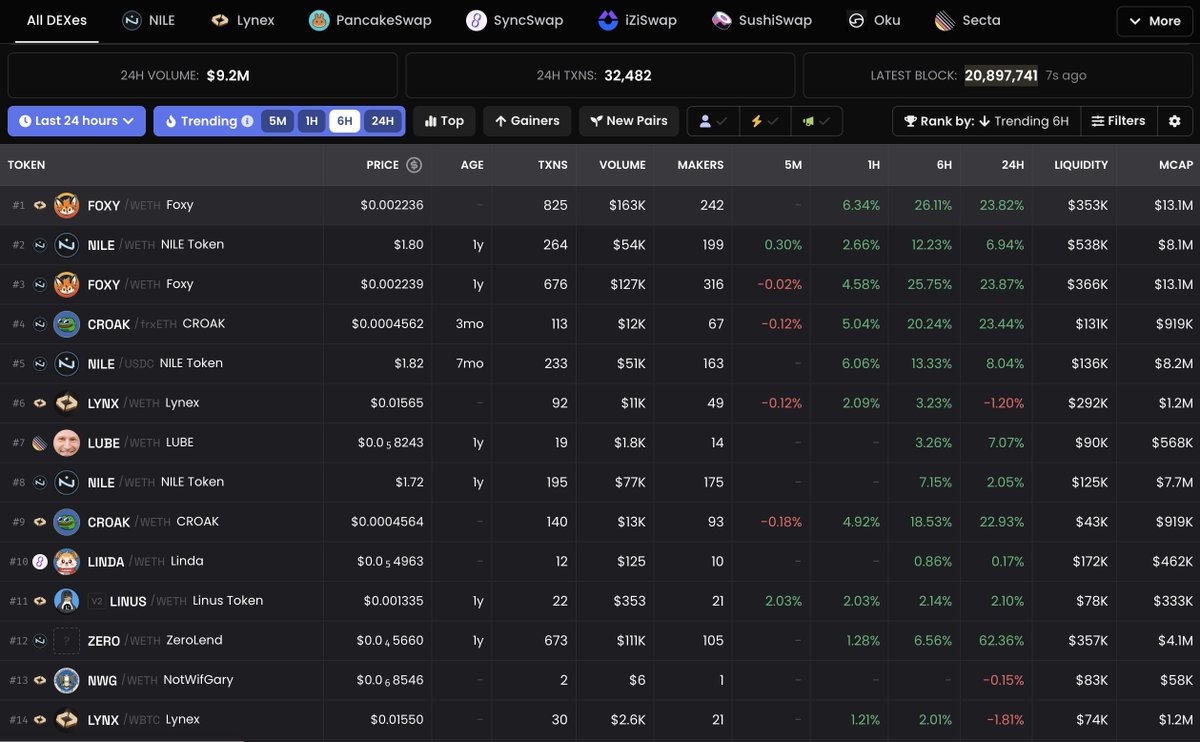Image resolution: width=1200 pixels, height=742 pixels.
Task: Sort by the MCAP column header
Action: tap(1175, 165)
